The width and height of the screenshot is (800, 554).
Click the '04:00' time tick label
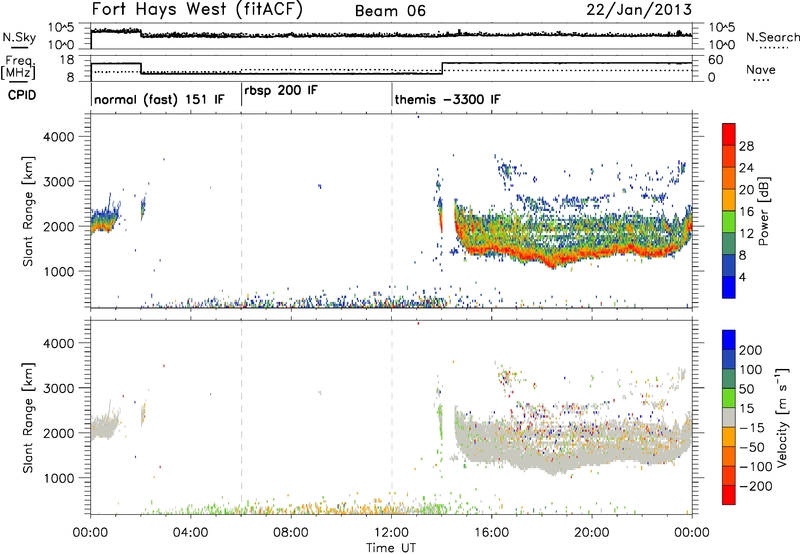[x=190, y=533]
